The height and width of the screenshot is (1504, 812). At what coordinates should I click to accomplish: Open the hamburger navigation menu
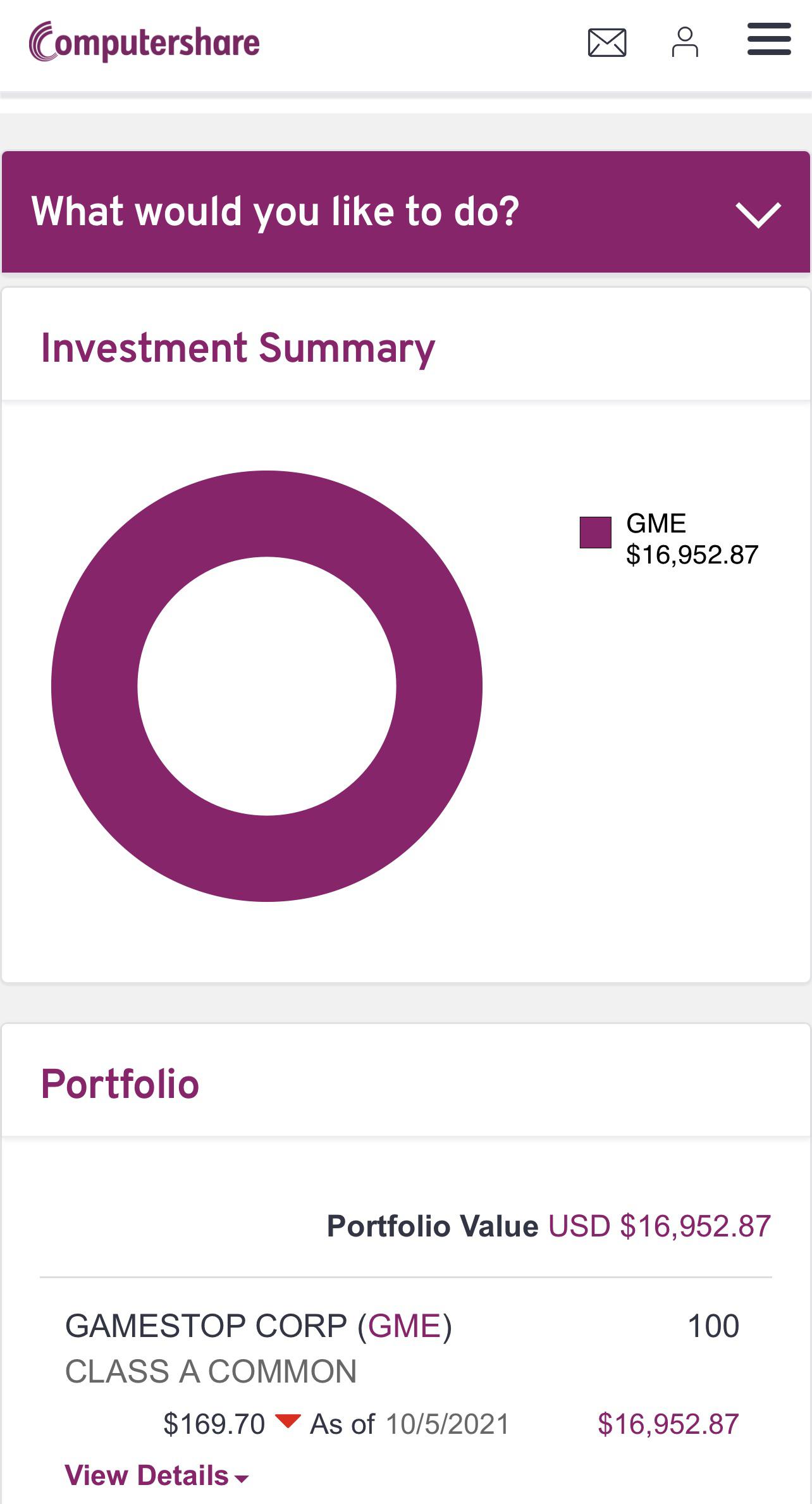(768, 39)
